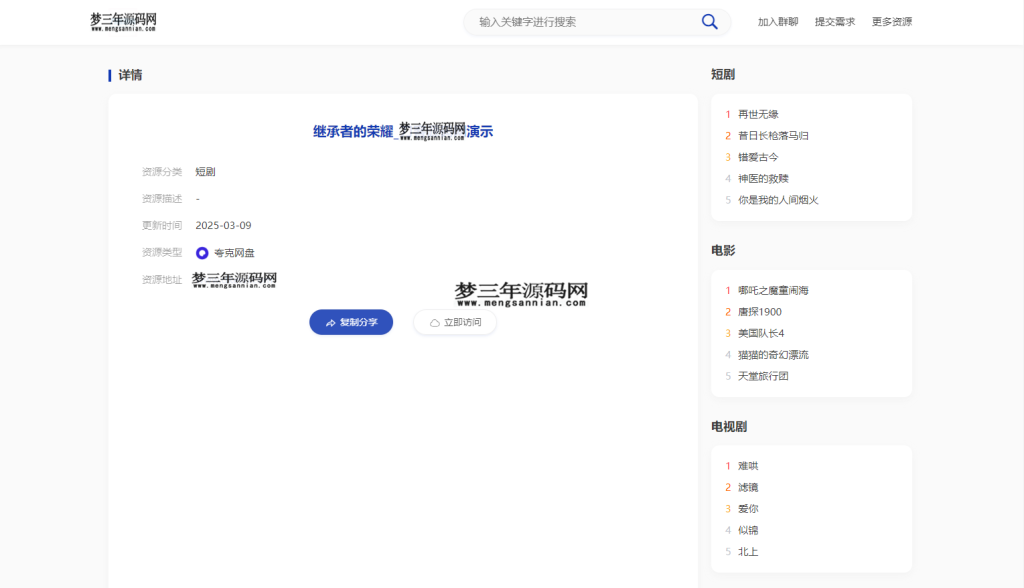Open 难哄 in the 电视剧 list
Image resolution: width=1024 pixels, height=588 pixels.
click(746, 465)
